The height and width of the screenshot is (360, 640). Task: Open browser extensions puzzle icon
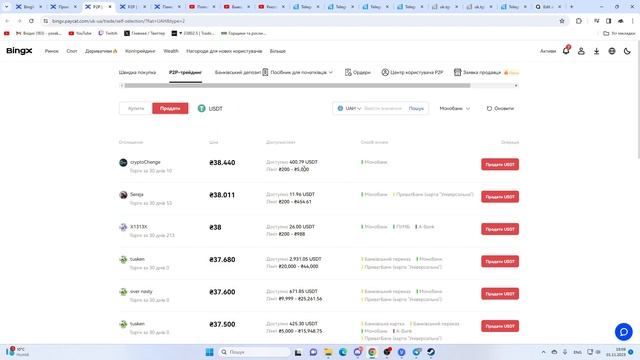point(579,21)
